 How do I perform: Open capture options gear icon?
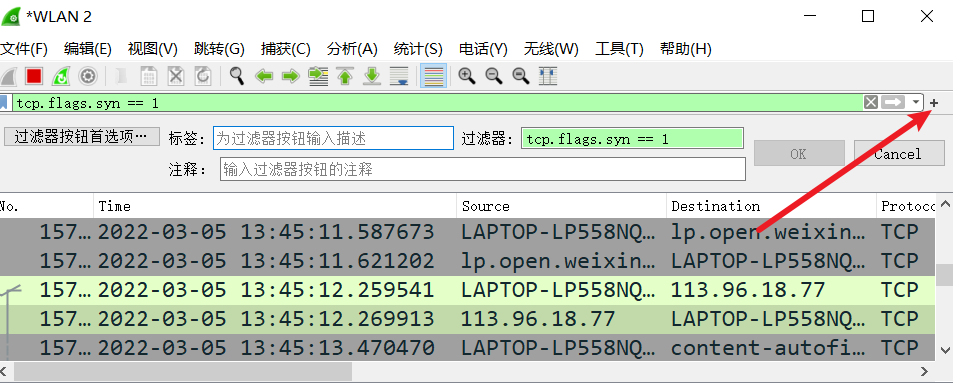[88, 76]
